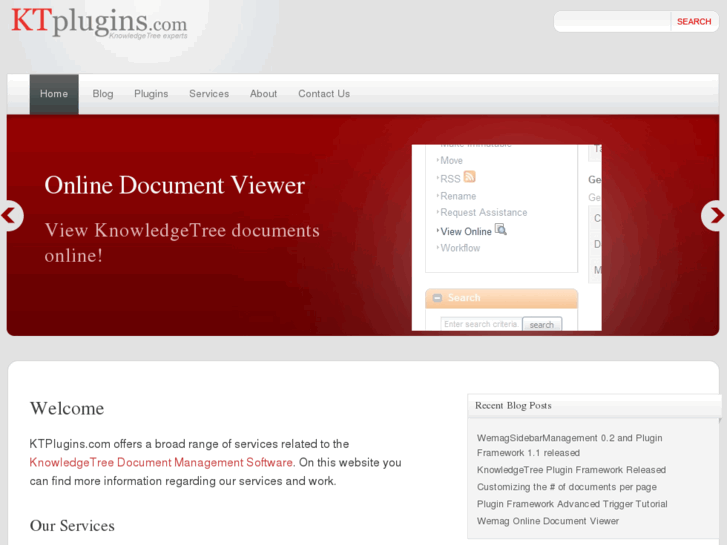727x545 pixels.
Task: Click the KTplugins.com logo
Action: (99, 23)
